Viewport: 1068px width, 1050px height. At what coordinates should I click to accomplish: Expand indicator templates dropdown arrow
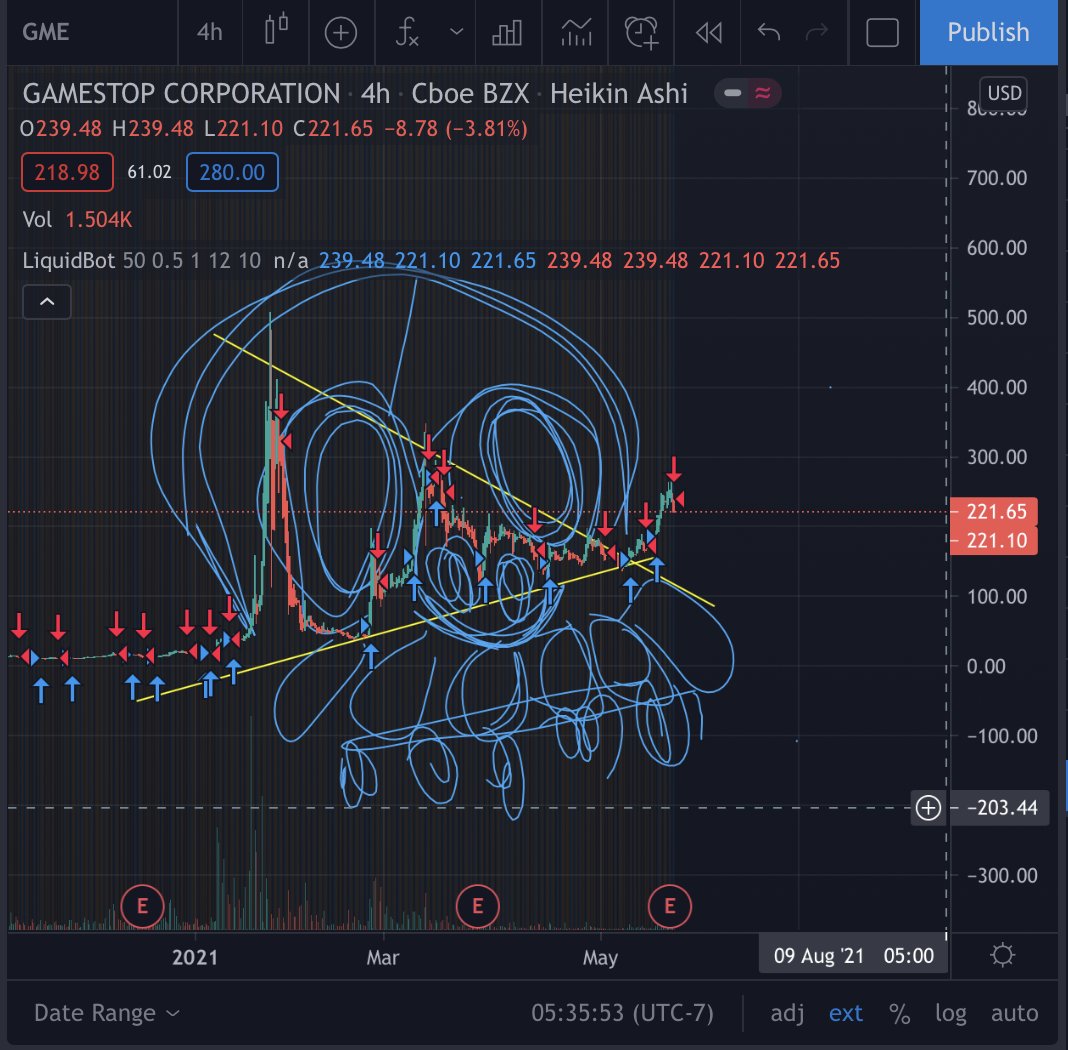pyautogui.click(x=456, y=31)
